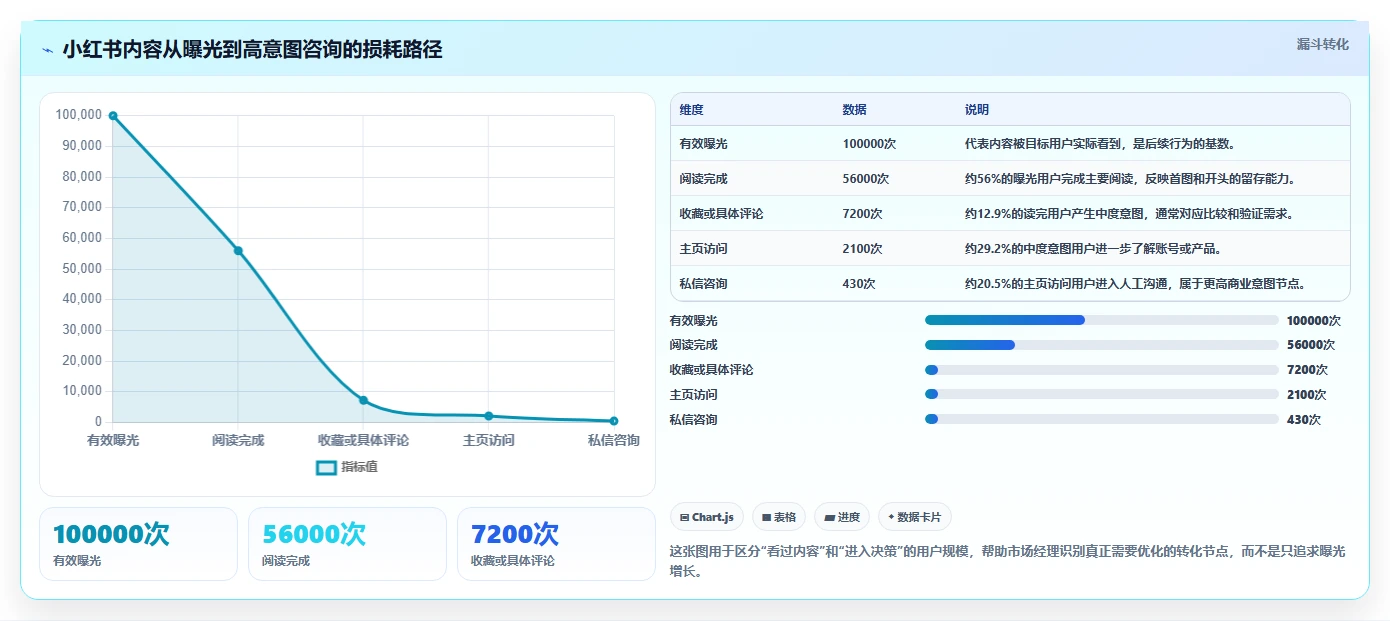Click the 私信咨询 progress bar

(x=1102, y=419)
